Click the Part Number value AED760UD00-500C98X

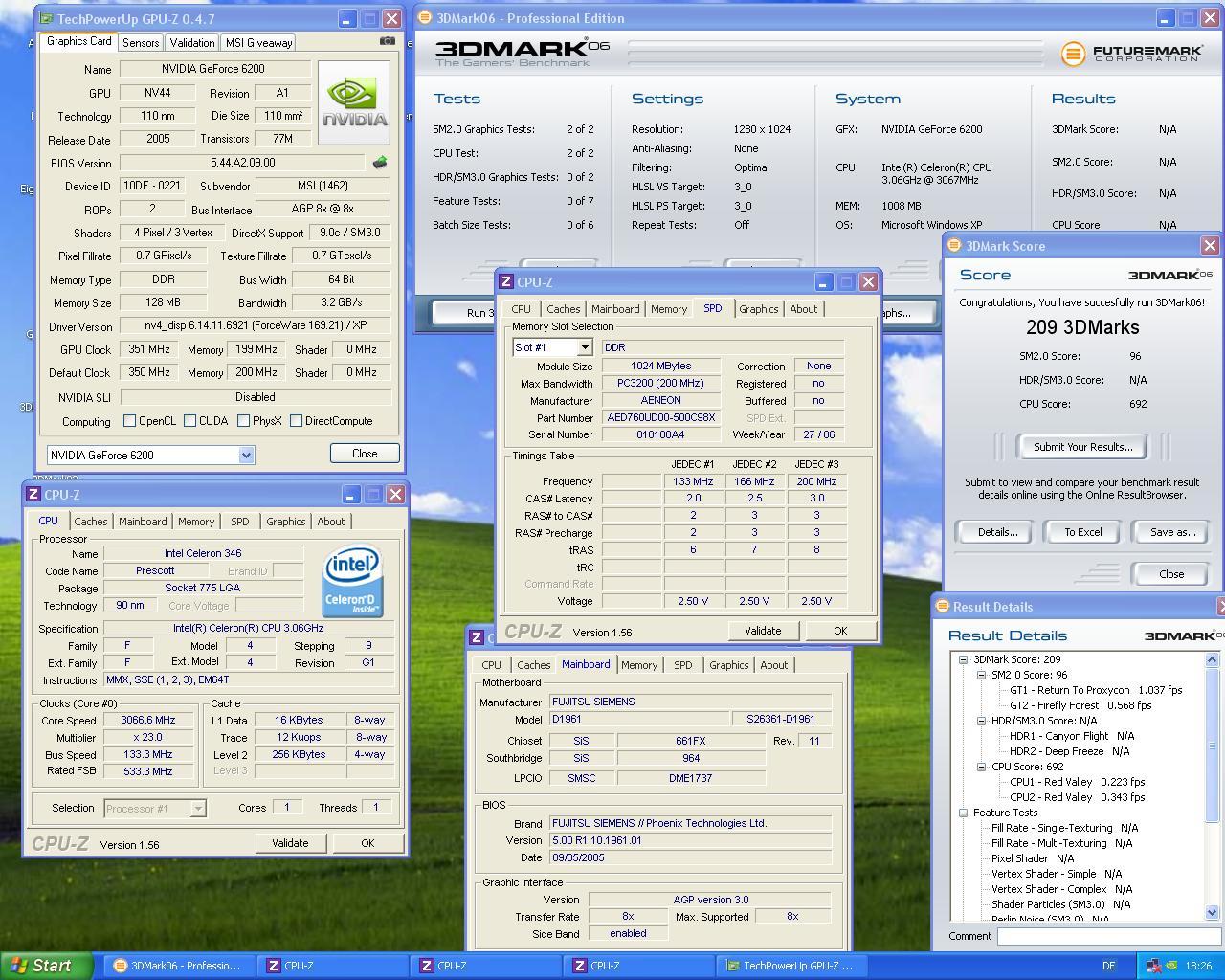click(661, 418)
